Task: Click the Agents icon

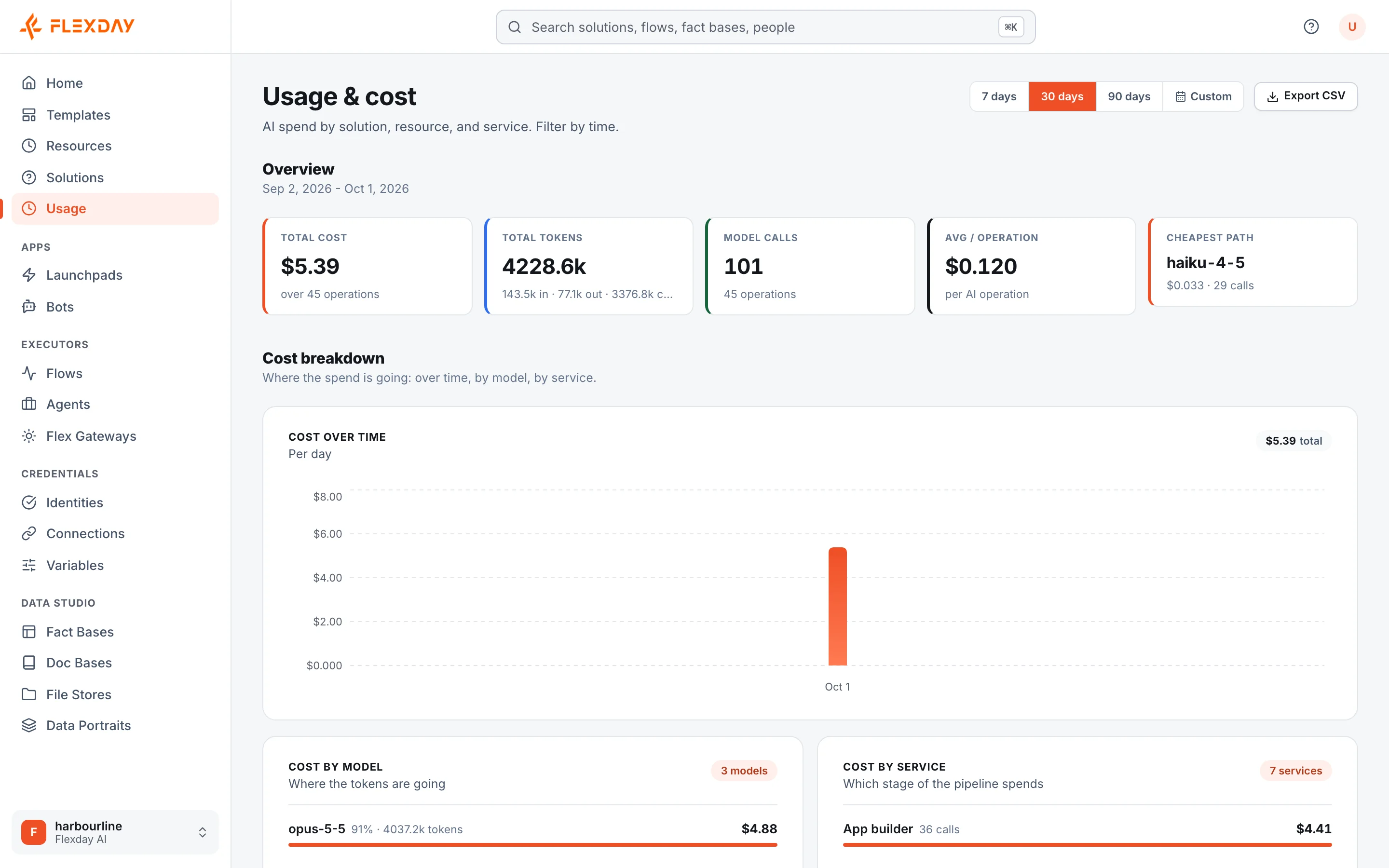Action: pyautogui.click(x=29, y=404)
